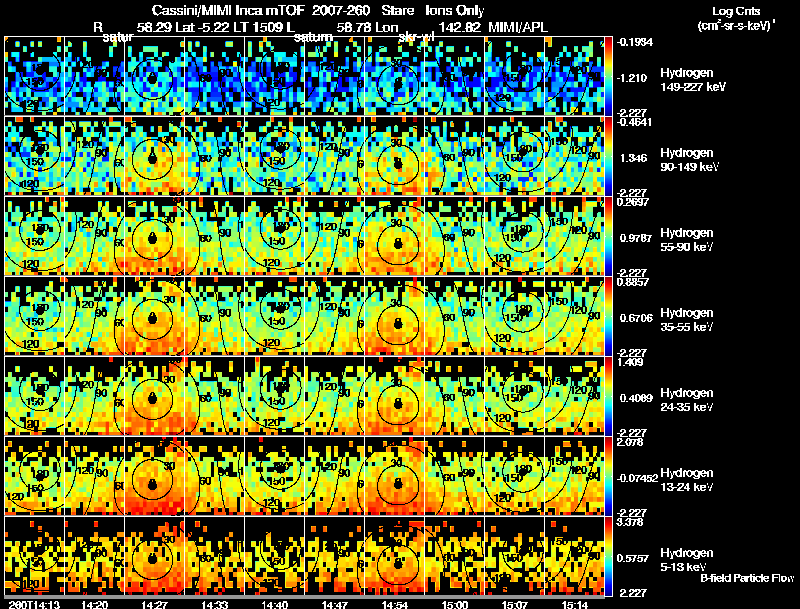Click the 'skr-wl' label above the panels
This screenshot has height=609, width=800.
coord(416,37)
